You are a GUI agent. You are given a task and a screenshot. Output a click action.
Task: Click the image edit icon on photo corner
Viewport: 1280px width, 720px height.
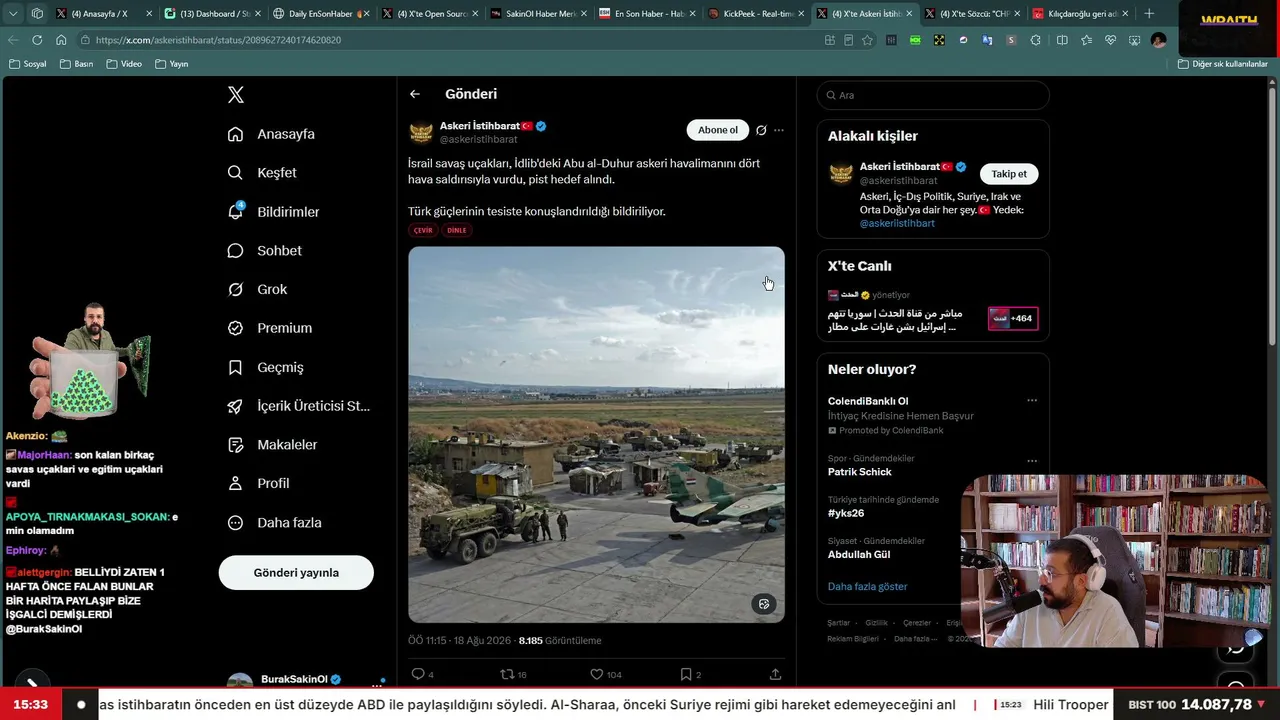point(764,604)
